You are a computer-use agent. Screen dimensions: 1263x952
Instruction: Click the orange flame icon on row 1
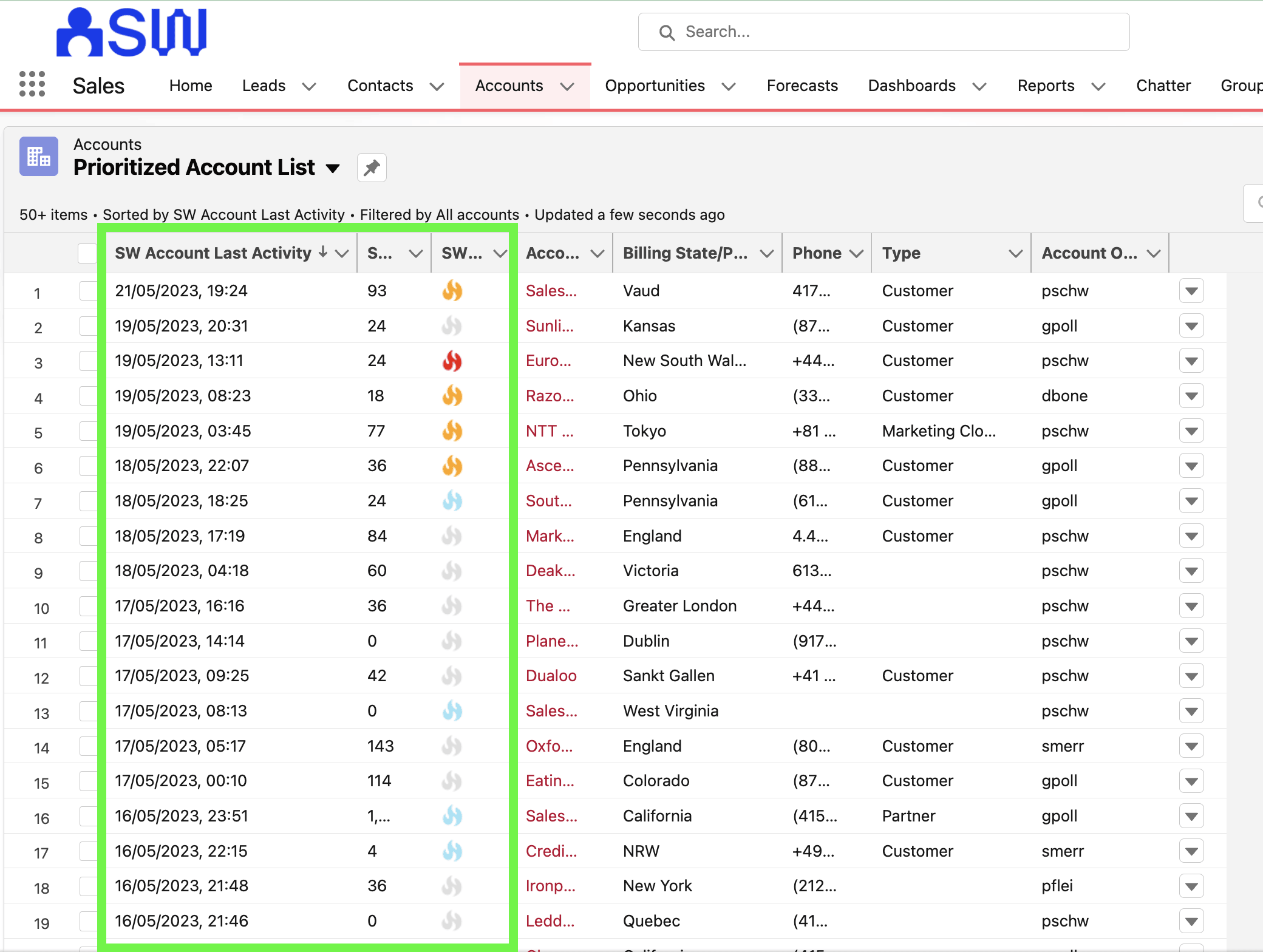coord(452,290)
